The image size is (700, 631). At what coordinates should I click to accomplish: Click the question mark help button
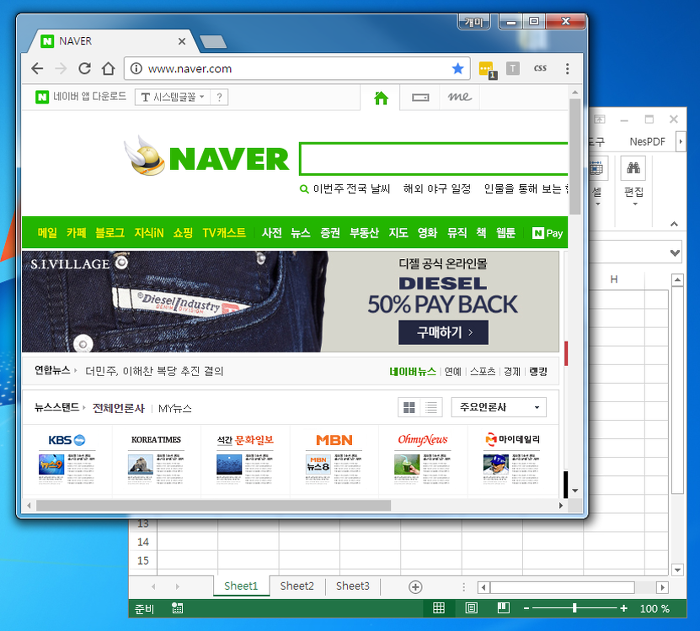pyautogui.click(x=219, y=97)
